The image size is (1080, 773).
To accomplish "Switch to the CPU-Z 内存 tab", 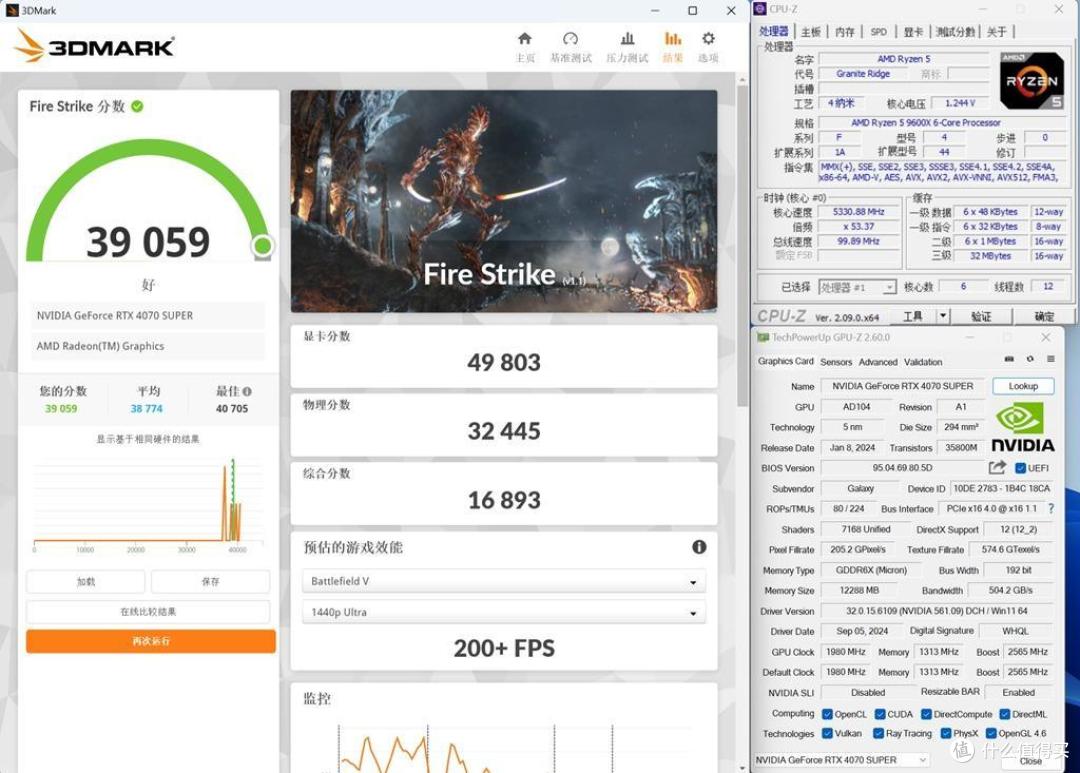I will coord(844,32).
